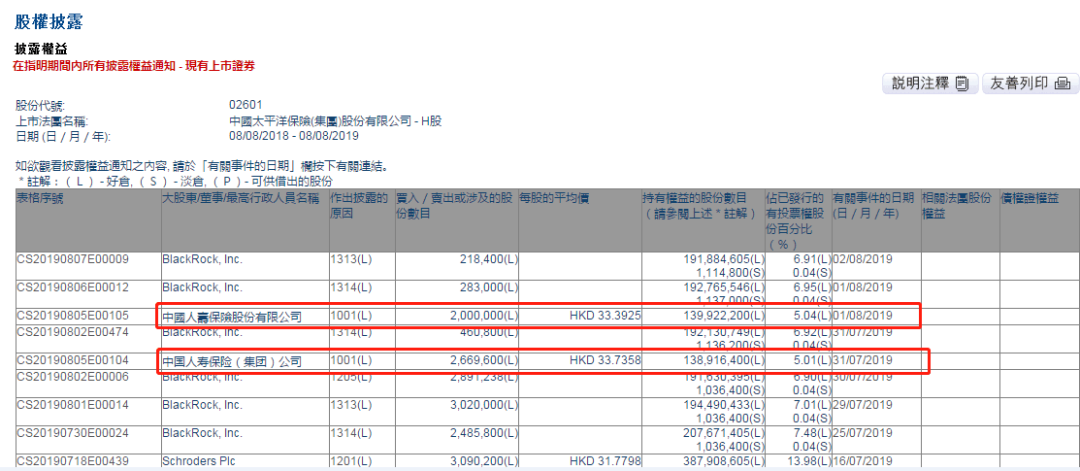Select form number CS20190718E00439
Screen dimensions: 1080x471
(x=72, y=461)
